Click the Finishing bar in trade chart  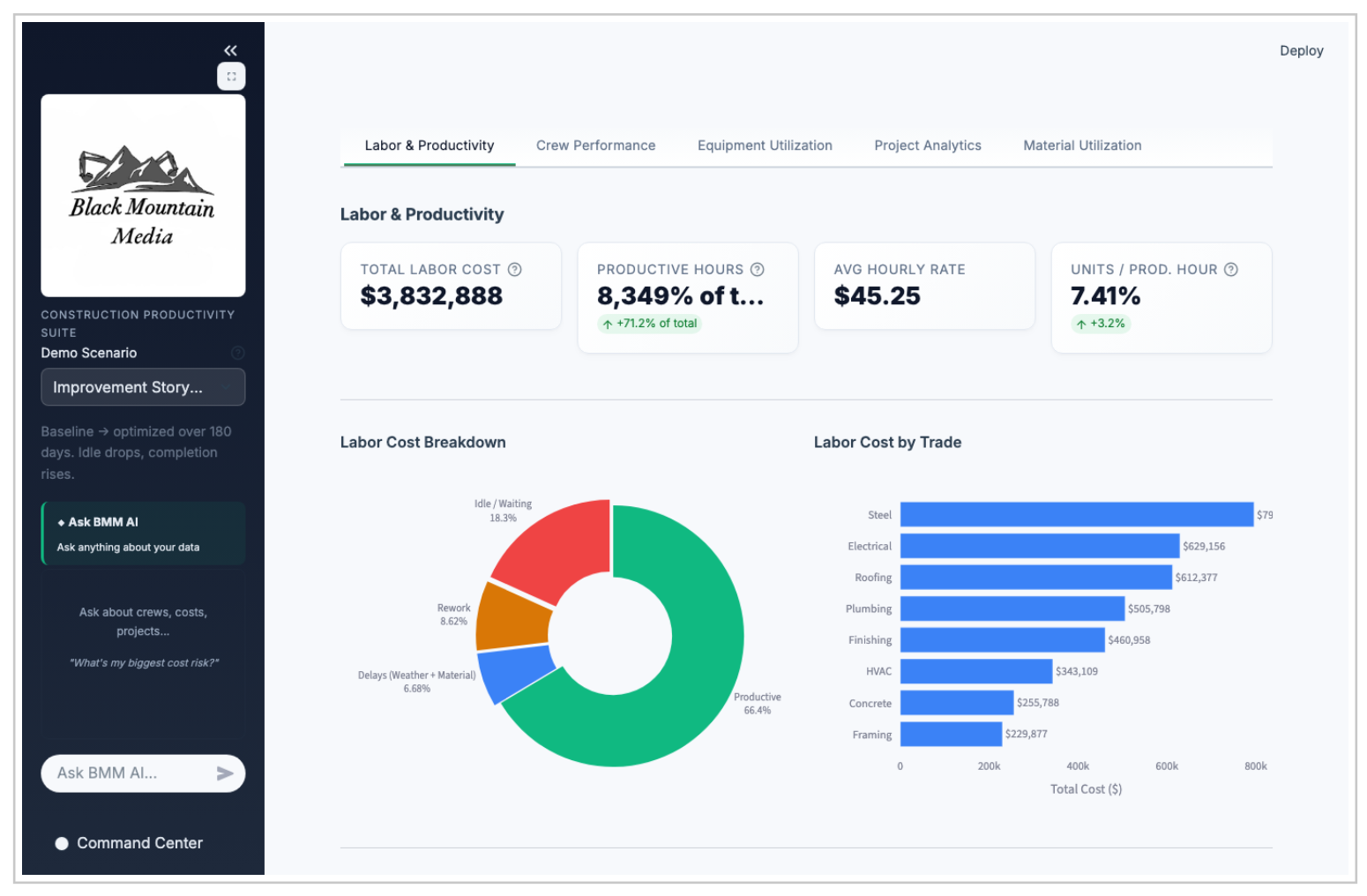[1003, 640]
